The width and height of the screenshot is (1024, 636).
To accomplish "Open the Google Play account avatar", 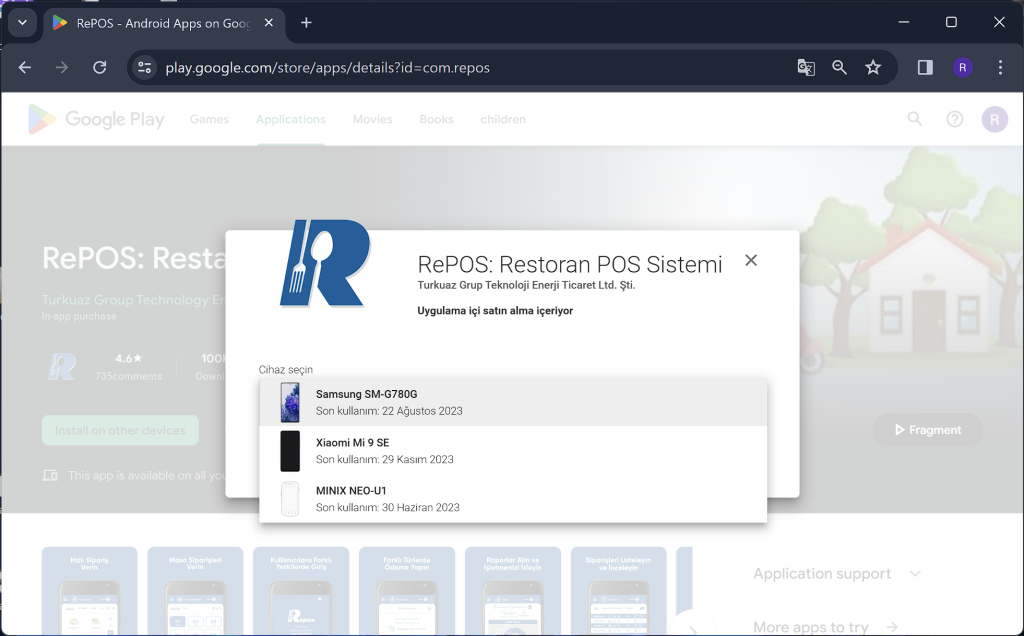I will pyautogui.click(x=994, y=119).
